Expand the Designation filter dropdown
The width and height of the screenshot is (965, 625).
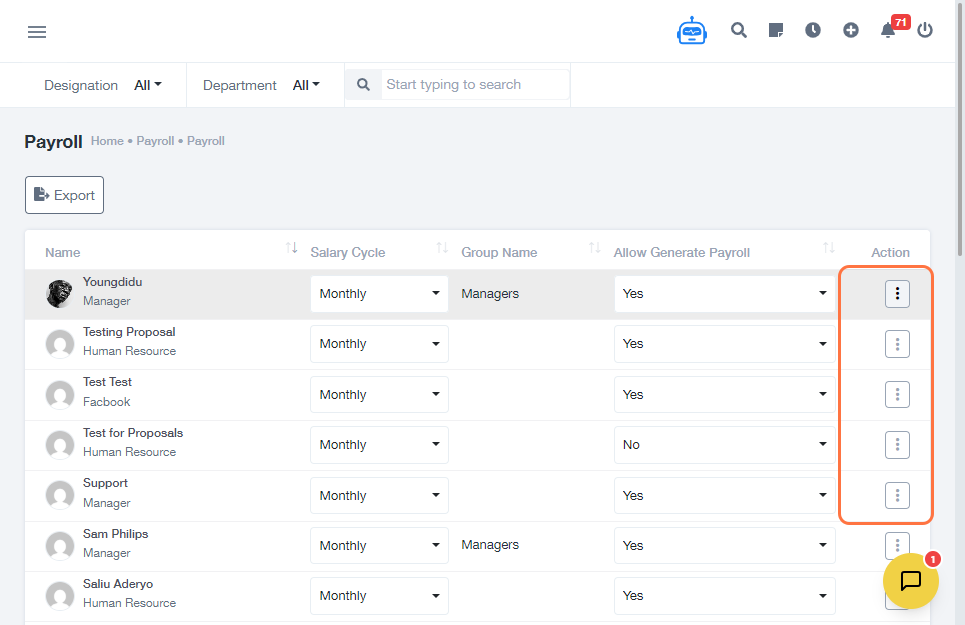pyautogui.click(x=148, y=85)
